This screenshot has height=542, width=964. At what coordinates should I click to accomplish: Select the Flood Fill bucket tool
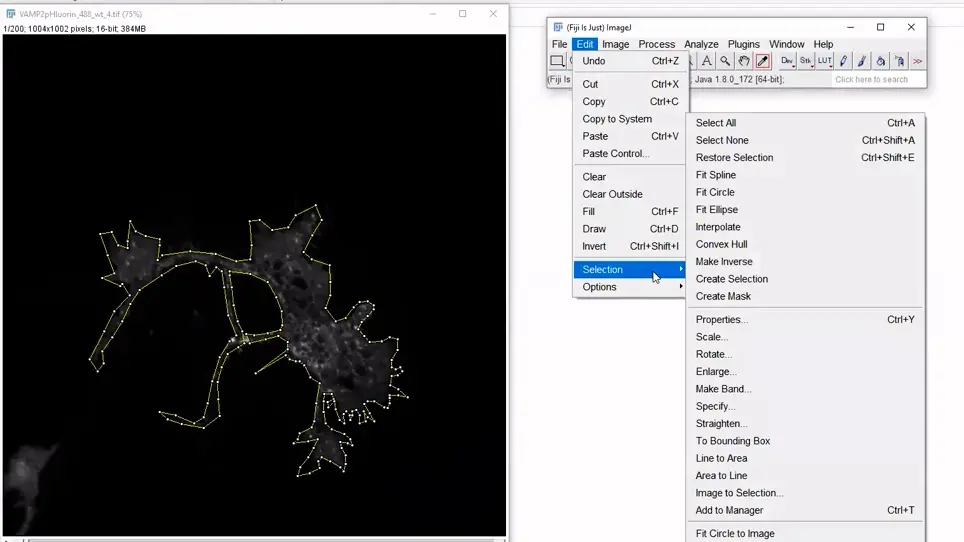pyautogui.click(x=881, y=61)
